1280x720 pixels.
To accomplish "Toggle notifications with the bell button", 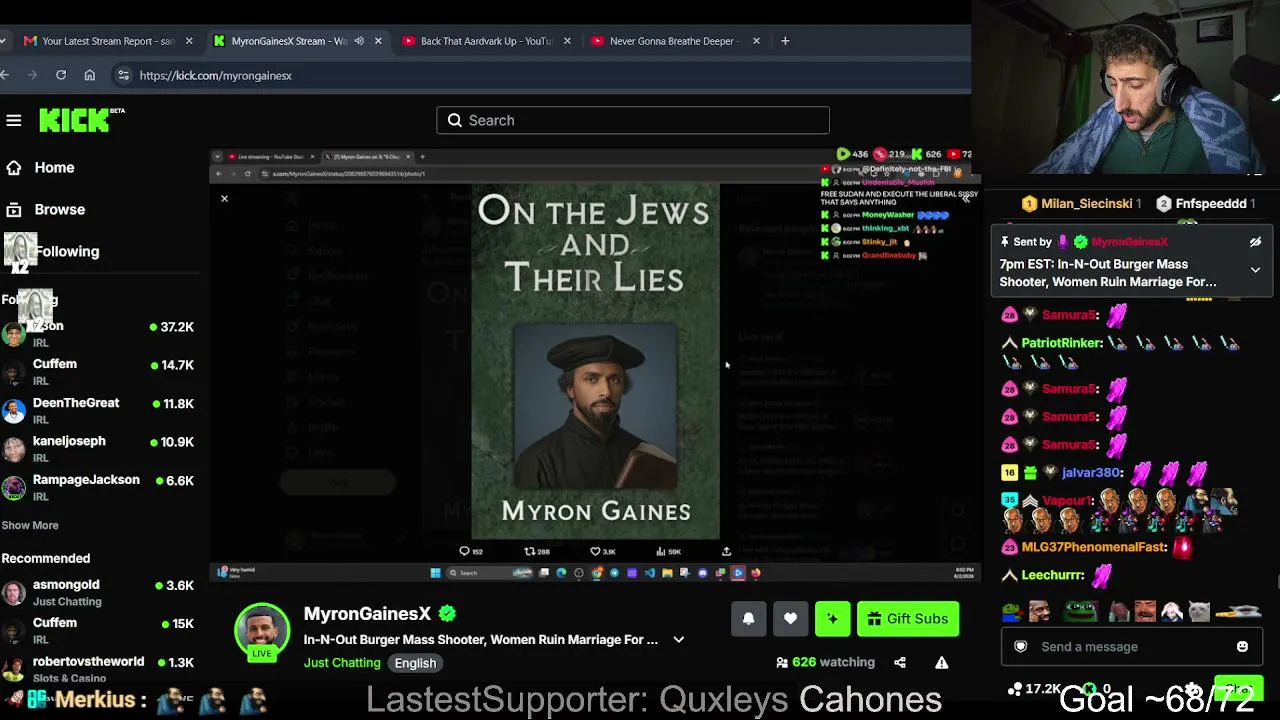I will 748,619.
